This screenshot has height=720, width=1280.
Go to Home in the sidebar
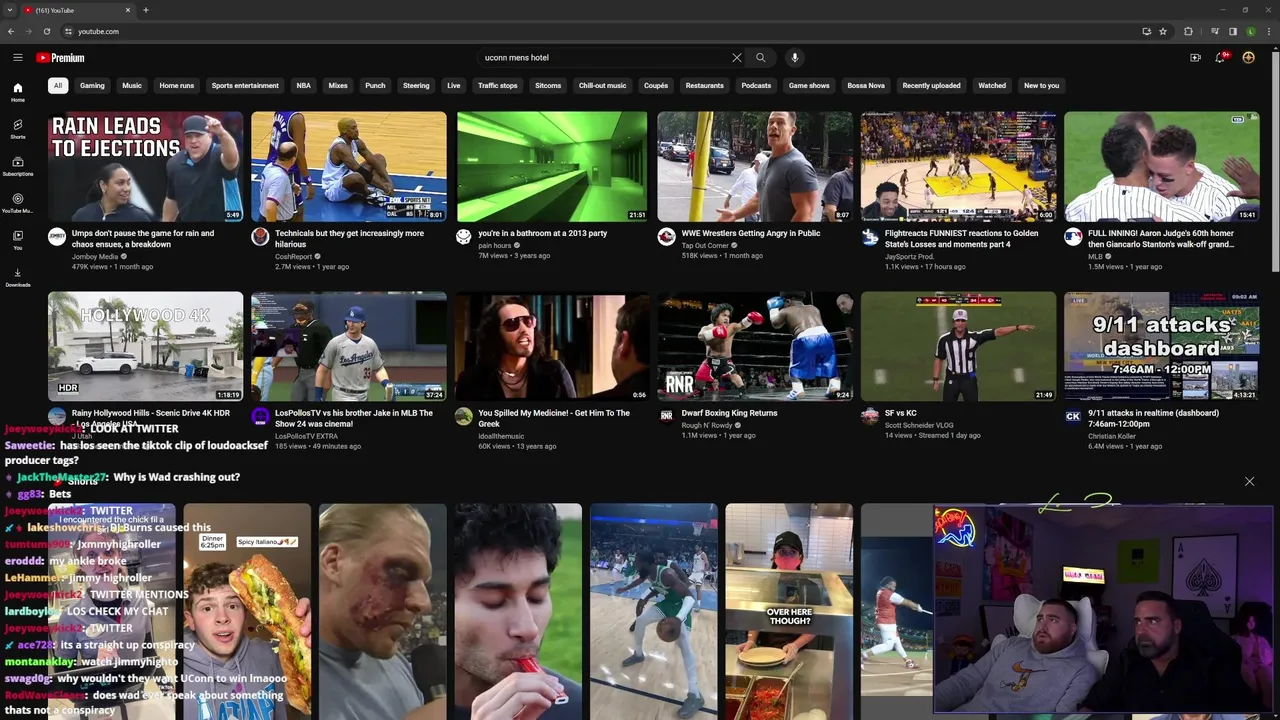click(x=17, y=92)
